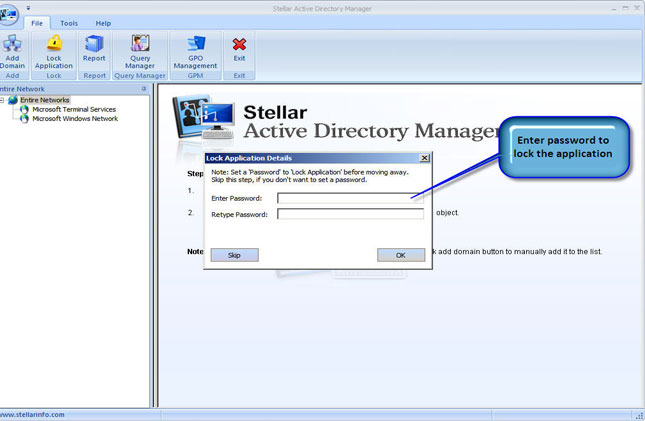645x421 pixels.
Task: Focus the Retype Password field
Action: [350, 213]
